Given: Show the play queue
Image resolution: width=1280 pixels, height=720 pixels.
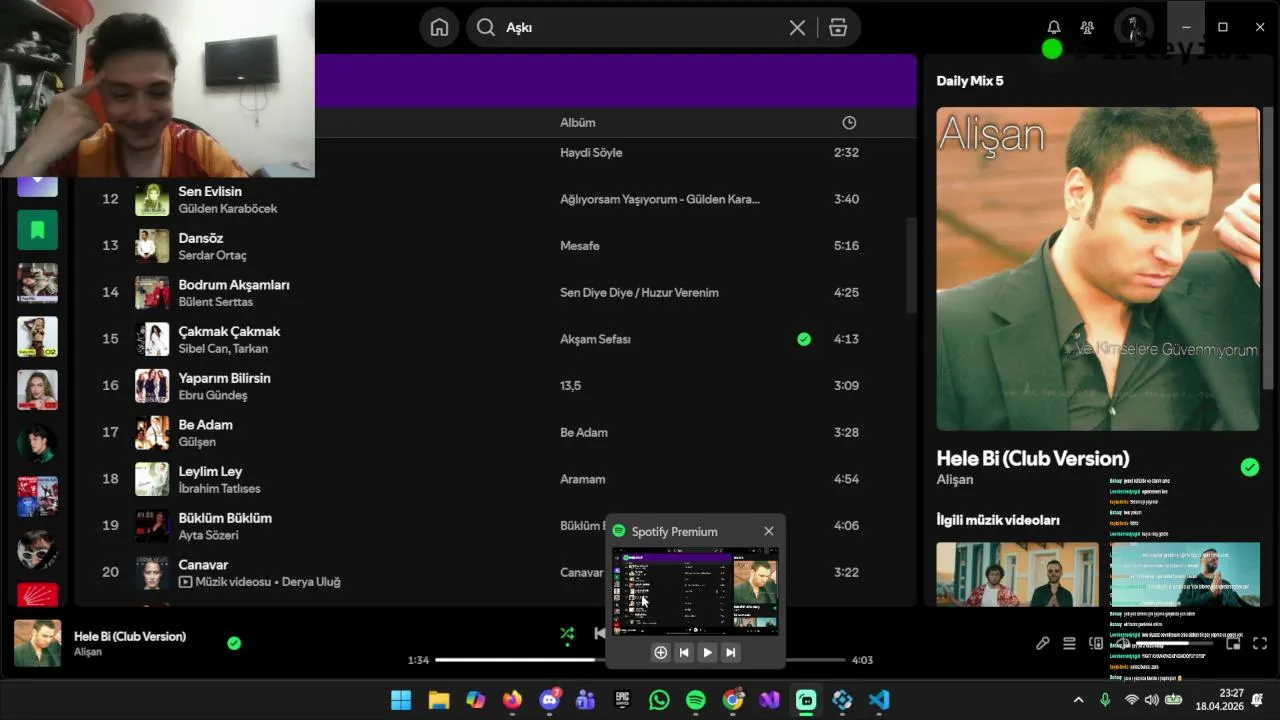Looking at the screenshot, I should click(x=1069, y=643).
